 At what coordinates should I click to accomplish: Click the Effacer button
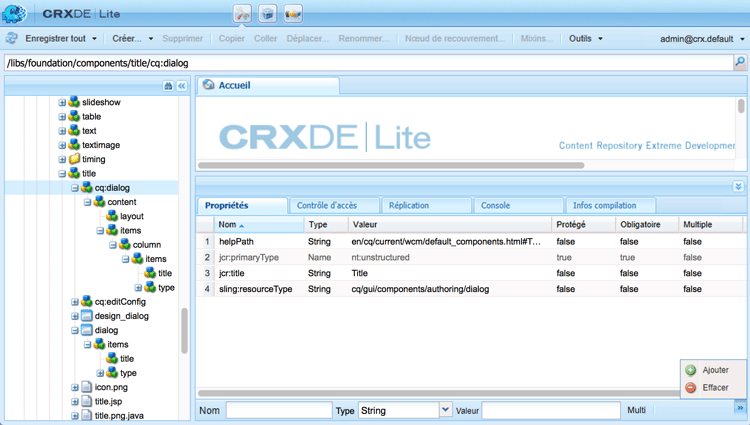[713, 388]
